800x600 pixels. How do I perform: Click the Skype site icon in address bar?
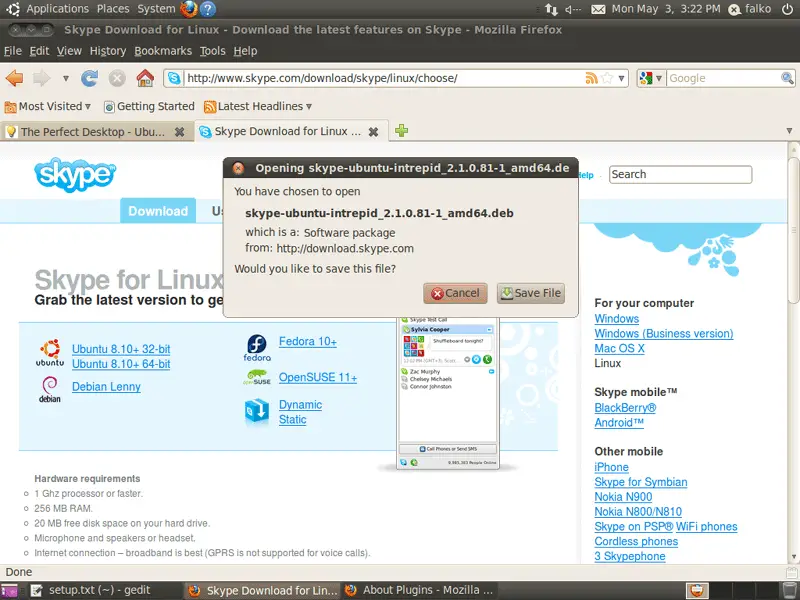click(x=174, y=78)
